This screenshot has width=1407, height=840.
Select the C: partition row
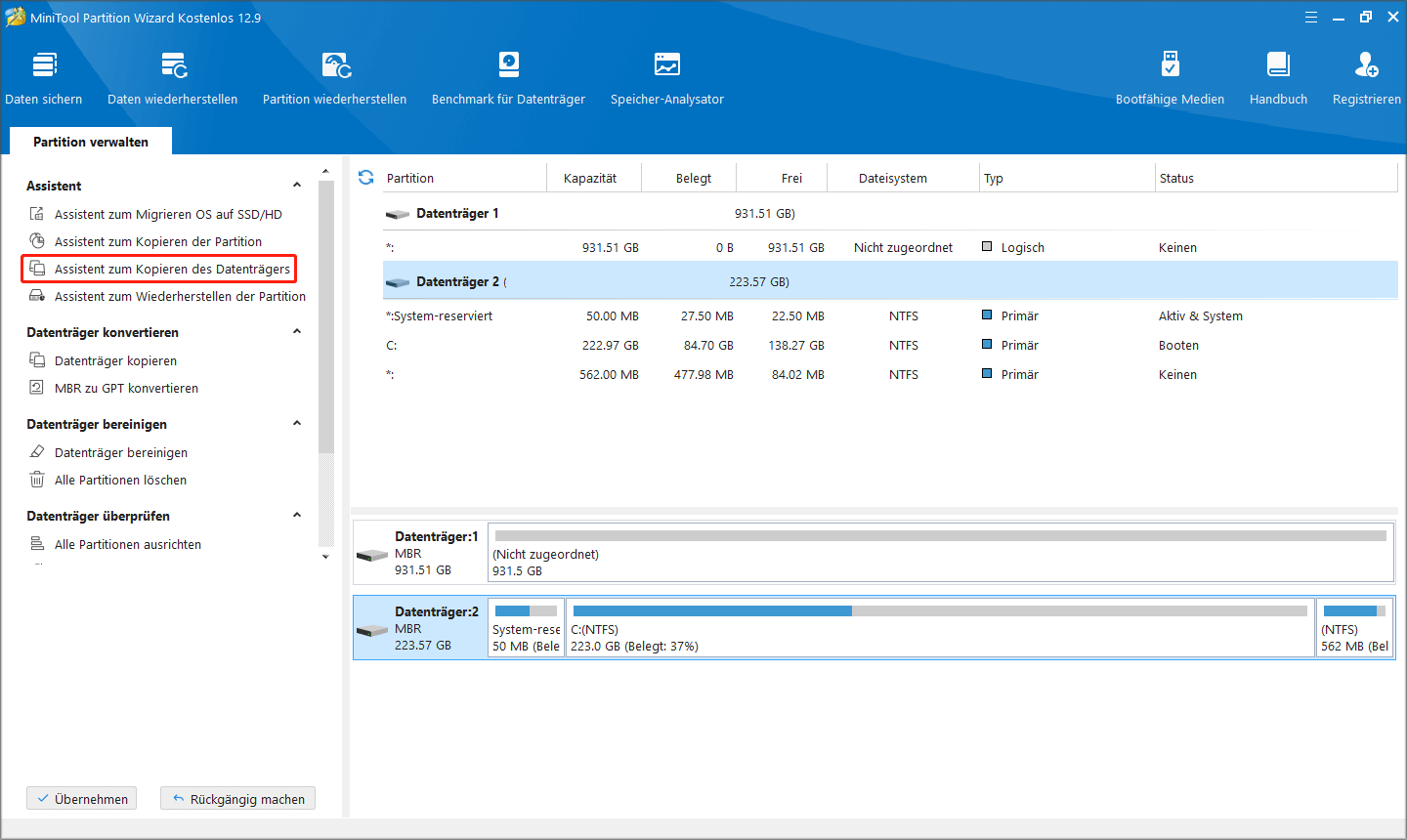[x=890, y=346]
